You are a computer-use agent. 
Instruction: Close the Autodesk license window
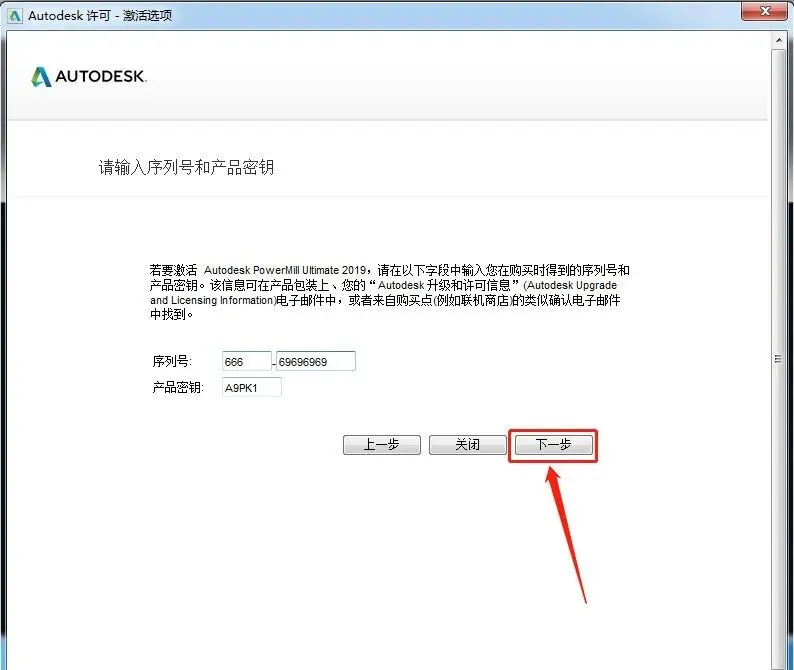(x=764, y=11)
